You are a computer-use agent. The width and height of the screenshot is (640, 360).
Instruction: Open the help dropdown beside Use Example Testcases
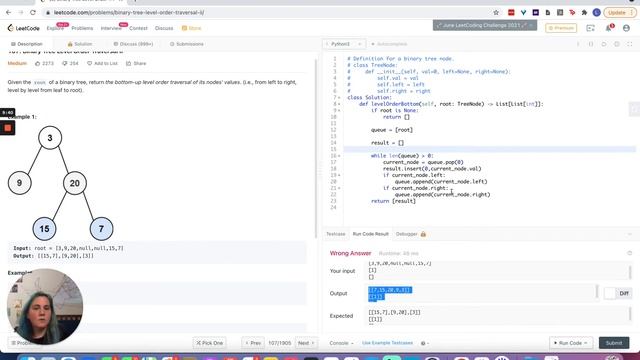[424, 343]
